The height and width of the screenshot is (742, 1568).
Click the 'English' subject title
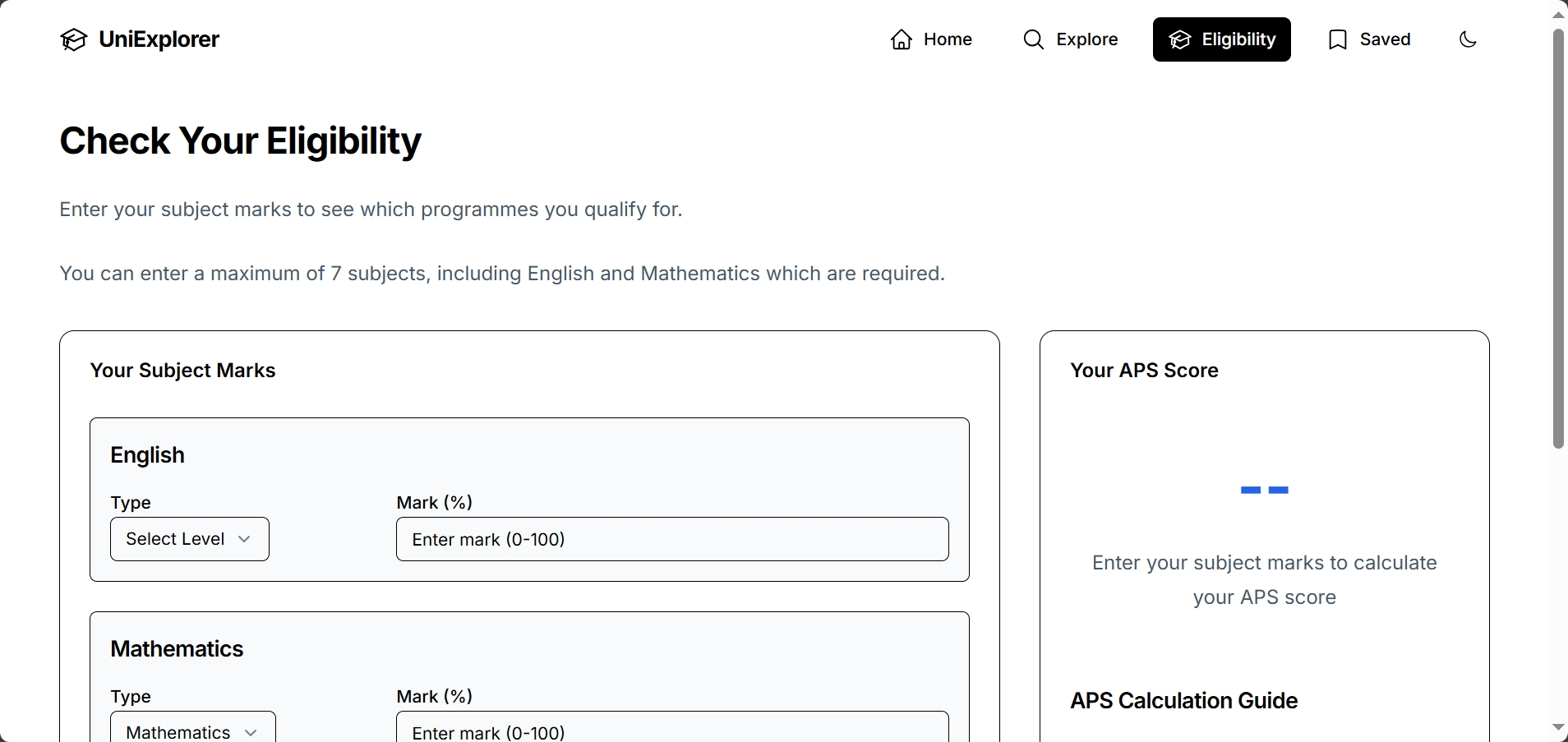pos(148,455)
